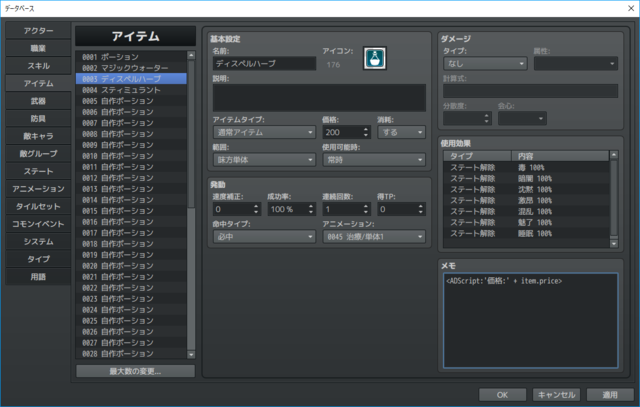
Task: Click the 価格 stepper arrows
Action: (x=365, y=132)
